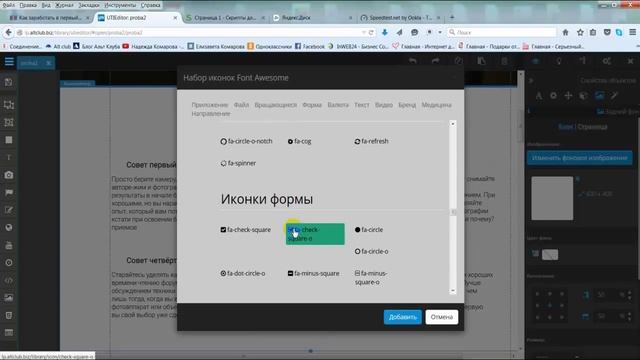
Task: Select the flag icon in left sidebar
Action: (x=9, y=193)
